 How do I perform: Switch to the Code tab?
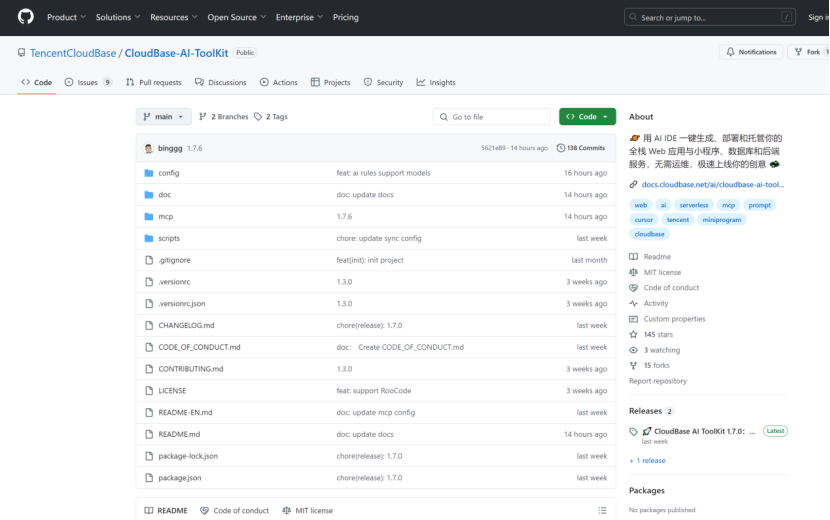[x=37, y=83]
